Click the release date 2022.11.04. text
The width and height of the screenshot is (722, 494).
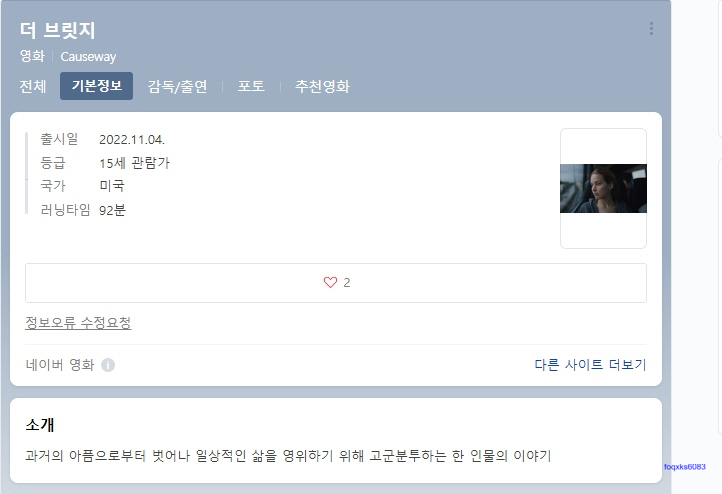[132, 139]
